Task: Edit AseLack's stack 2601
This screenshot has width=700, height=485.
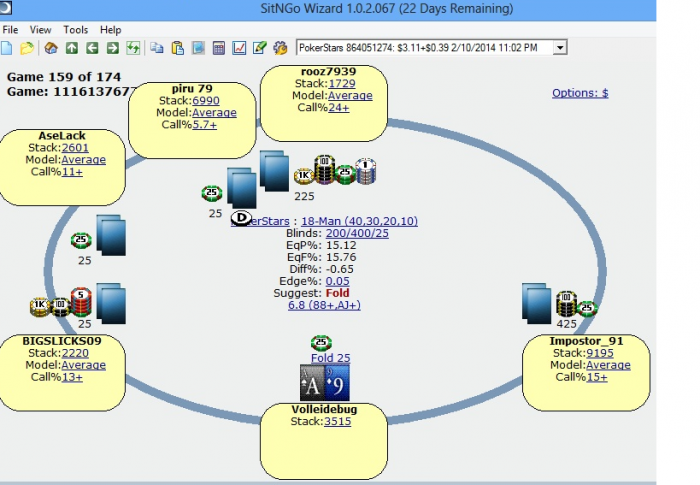Action: [x=75, y=148]
